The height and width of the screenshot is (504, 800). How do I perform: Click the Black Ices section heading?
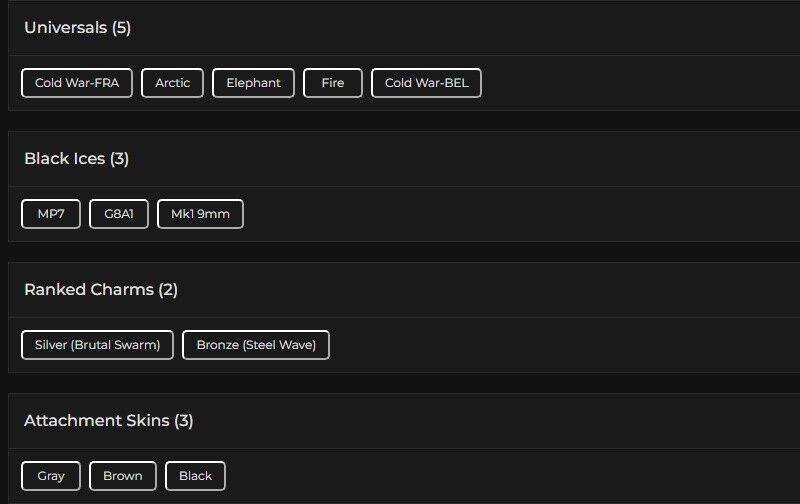point(64,159)
